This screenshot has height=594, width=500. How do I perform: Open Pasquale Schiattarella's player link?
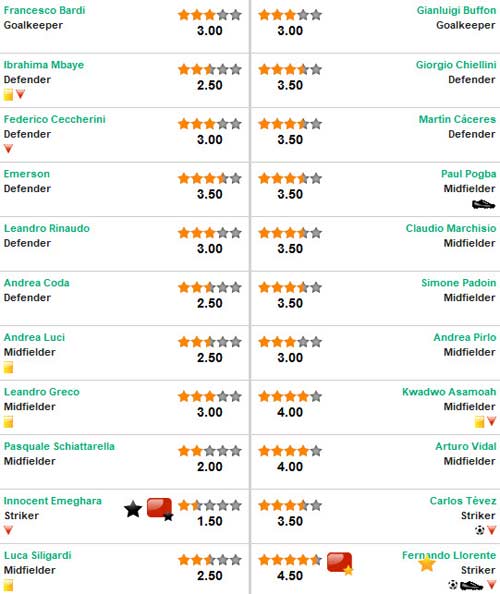tap(59, 446)
